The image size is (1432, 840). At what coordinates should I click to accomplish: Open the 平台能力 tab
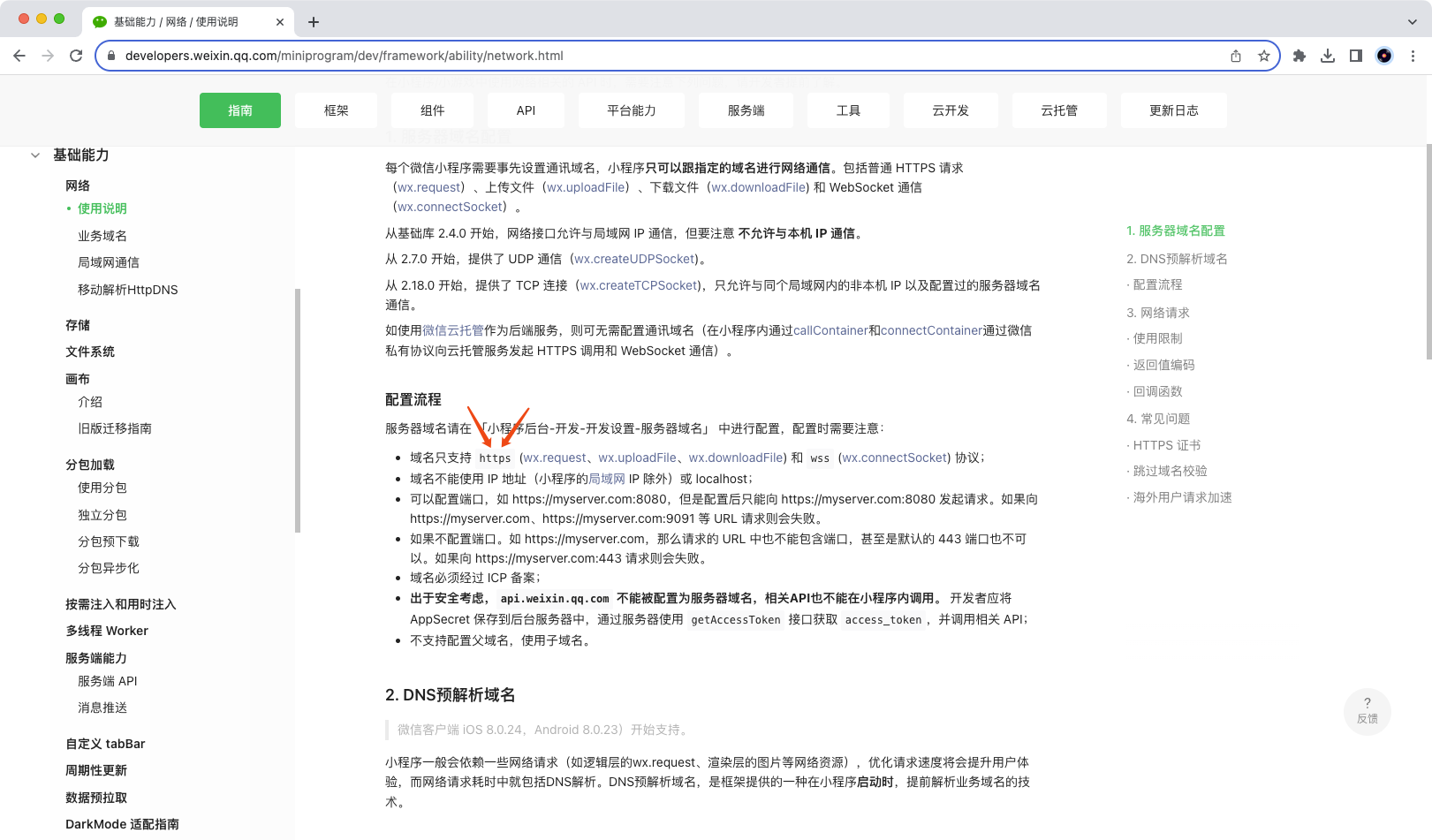click(632, 110)
